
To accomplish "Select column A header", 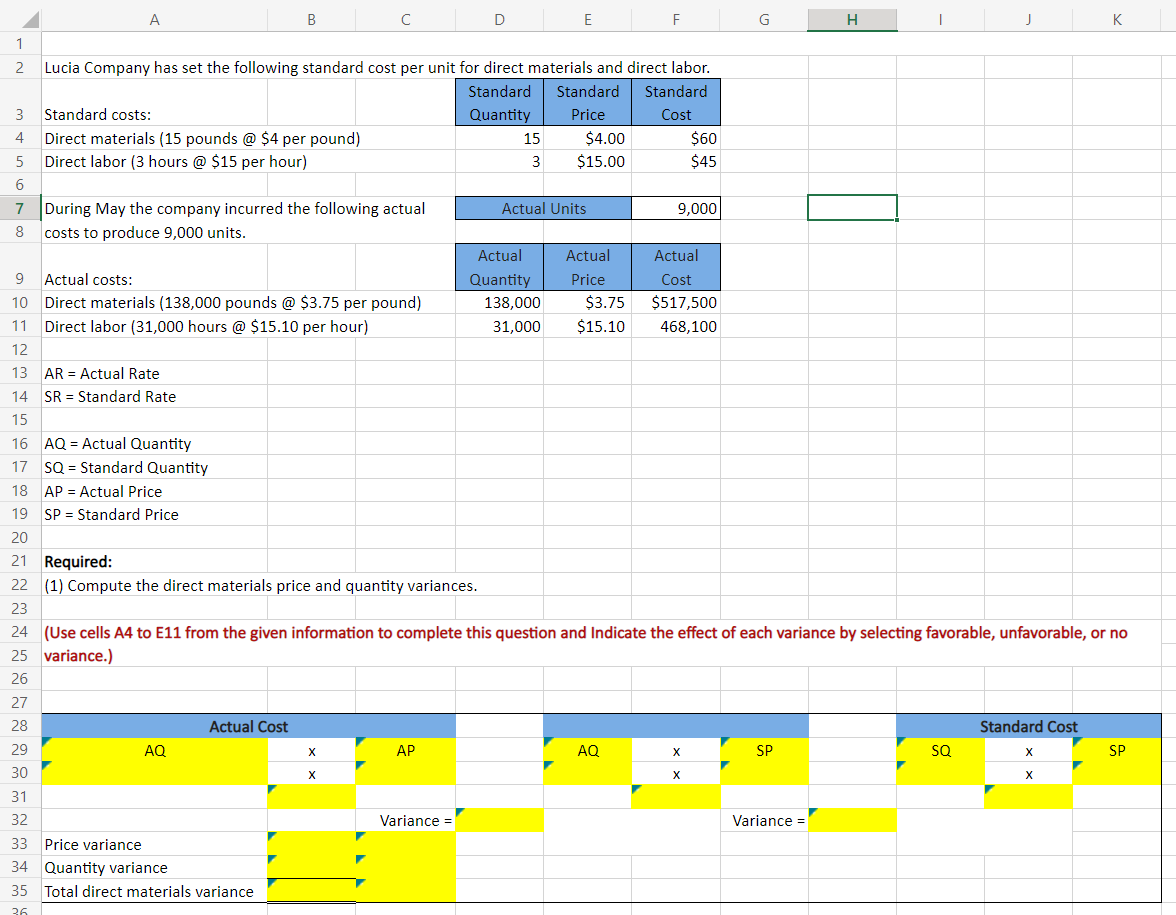I will (154, 16).
